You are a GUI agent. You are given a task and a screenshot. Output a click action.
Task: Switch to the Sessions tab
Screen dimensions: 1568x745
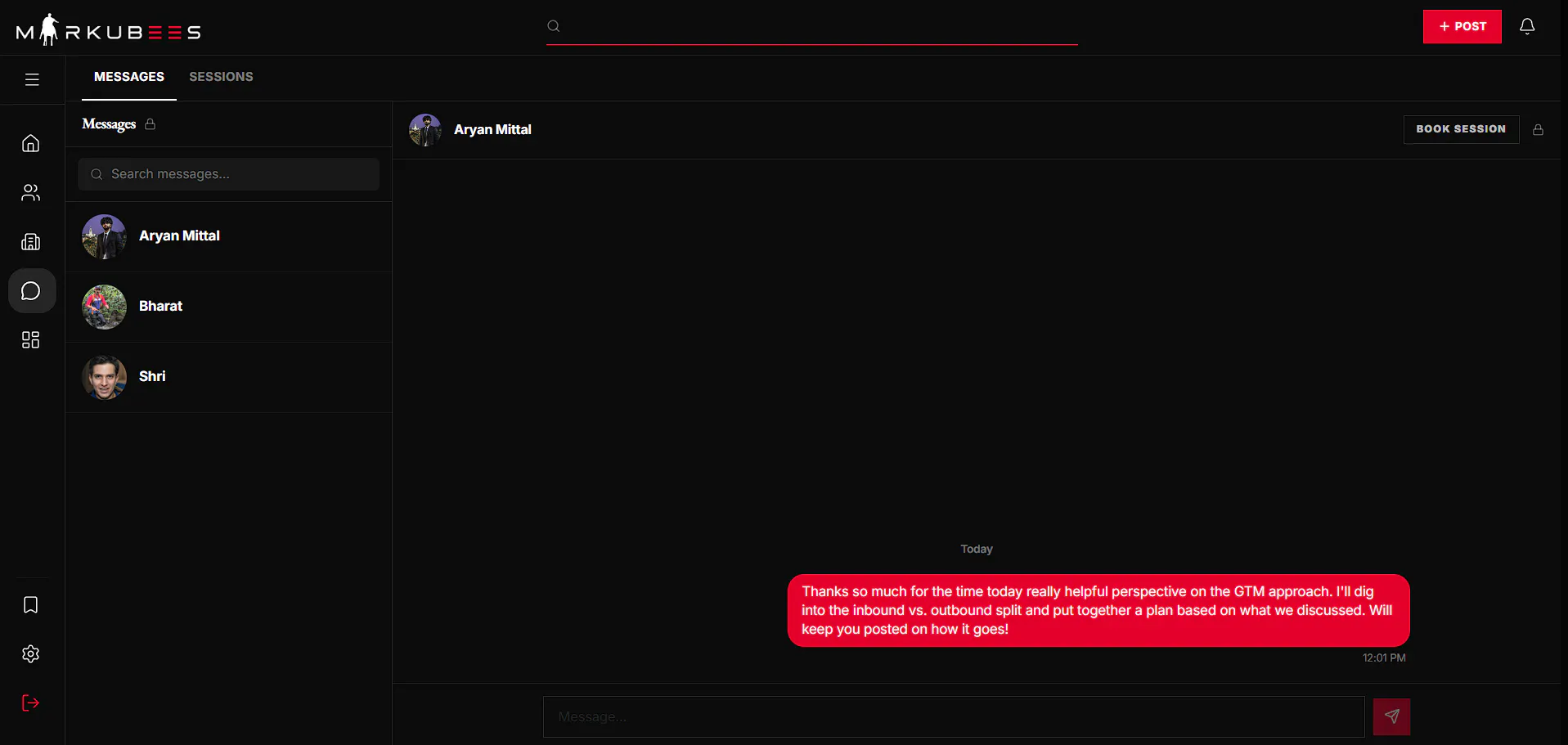221,77
